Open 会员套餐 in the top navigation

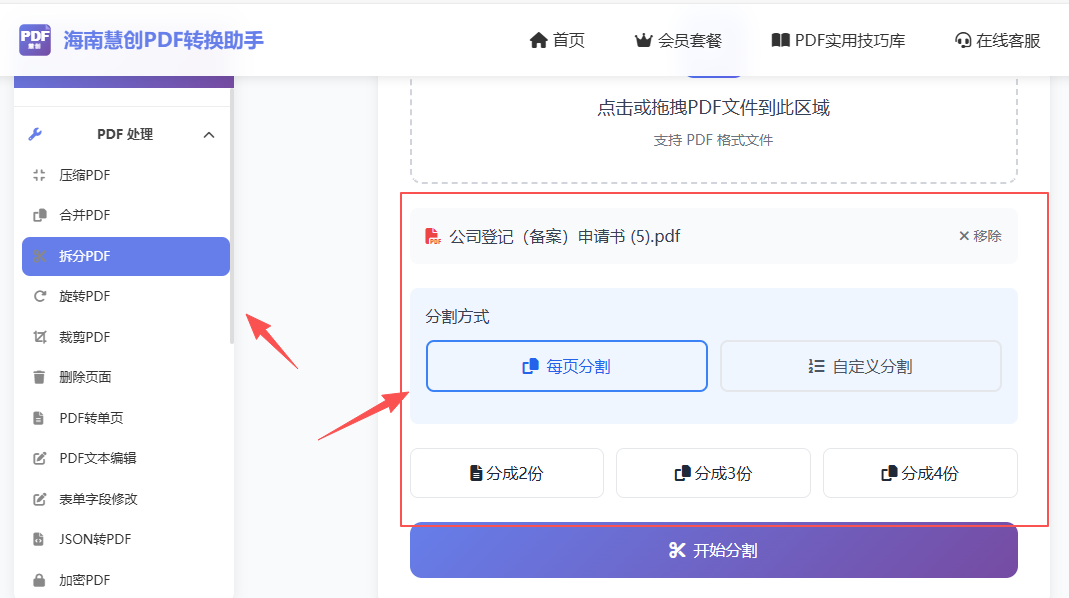click(x=678, y=40)
